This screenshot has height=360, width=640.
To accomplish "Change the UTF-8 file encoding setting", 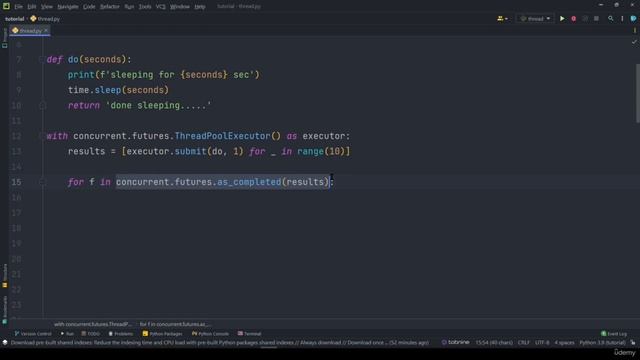I will click(542, 342).
